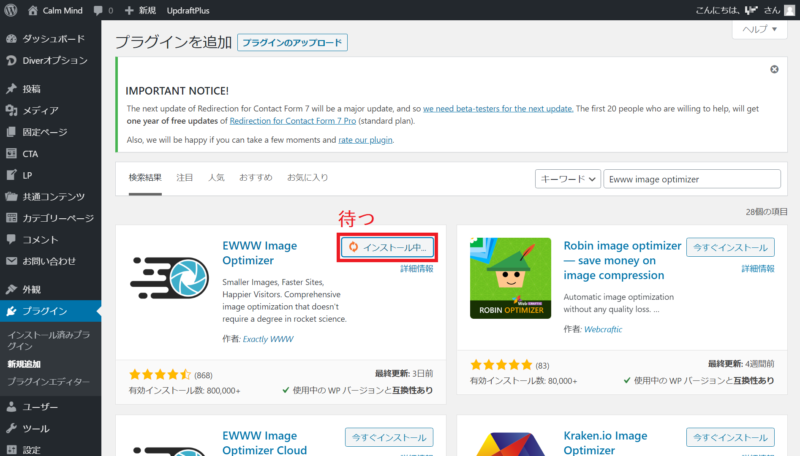Install Kraken.io Image Optimizer now
Image resolution: width=800 pixels, height=456 pixels.
tap(730, 438)
